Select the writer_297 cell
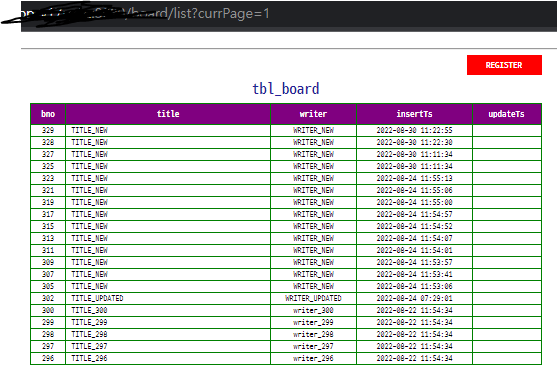 tap(313, 346)
